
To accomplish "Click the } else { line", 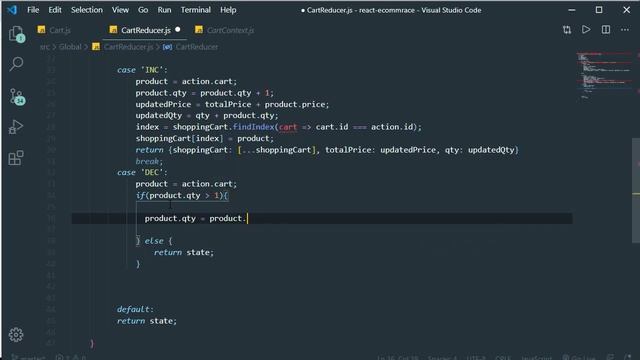I will (154, 241).
